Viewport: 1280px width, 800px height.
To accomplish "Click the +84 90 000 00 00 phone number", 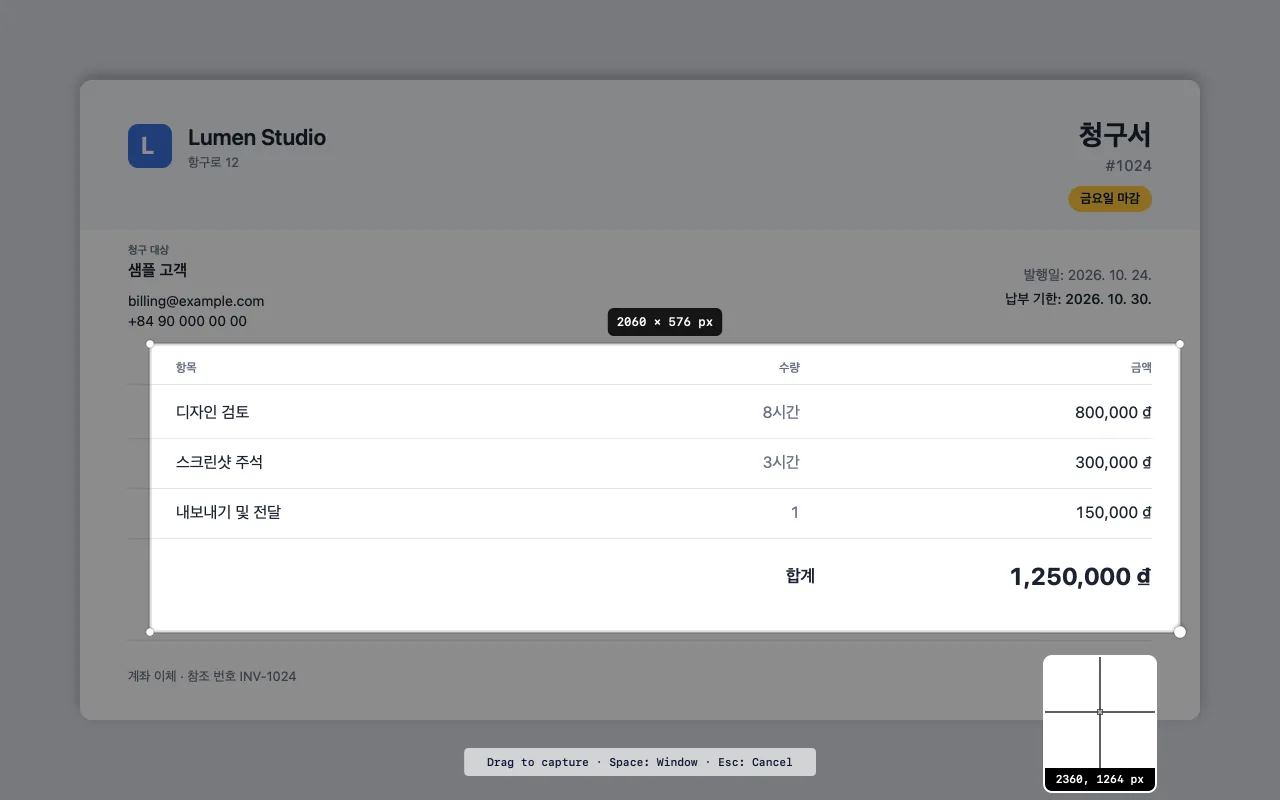I will pyautogui.click(x=187, y=321).
